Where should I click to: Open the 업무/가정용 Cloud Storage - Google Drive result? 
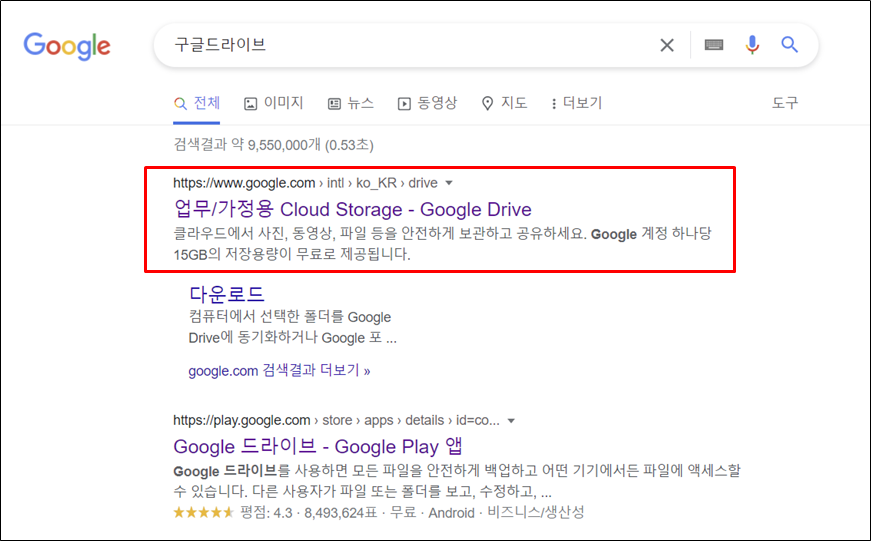pos(353,209)
